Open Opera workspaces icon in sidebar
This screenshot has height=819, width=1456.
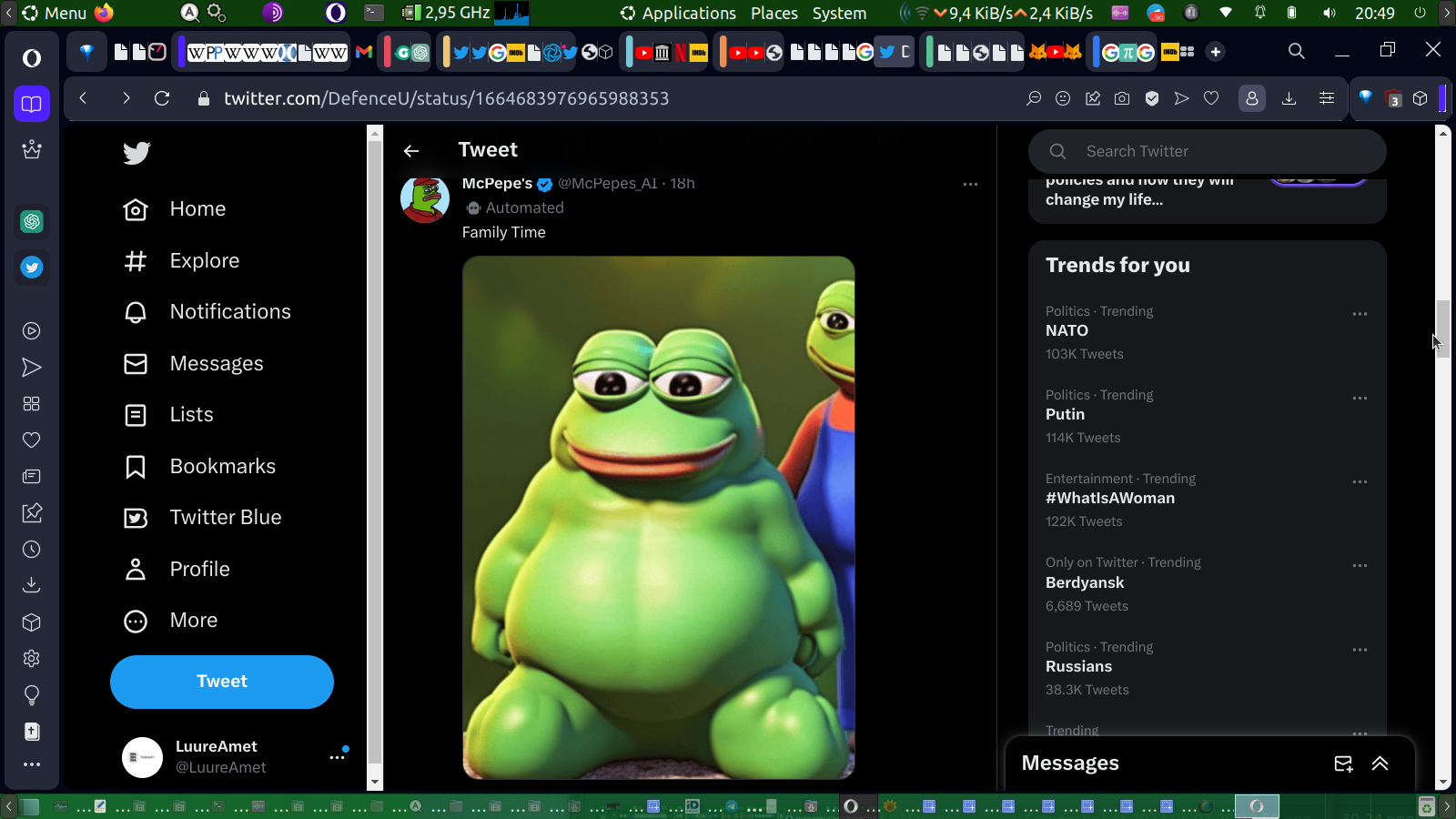point(32,104)
